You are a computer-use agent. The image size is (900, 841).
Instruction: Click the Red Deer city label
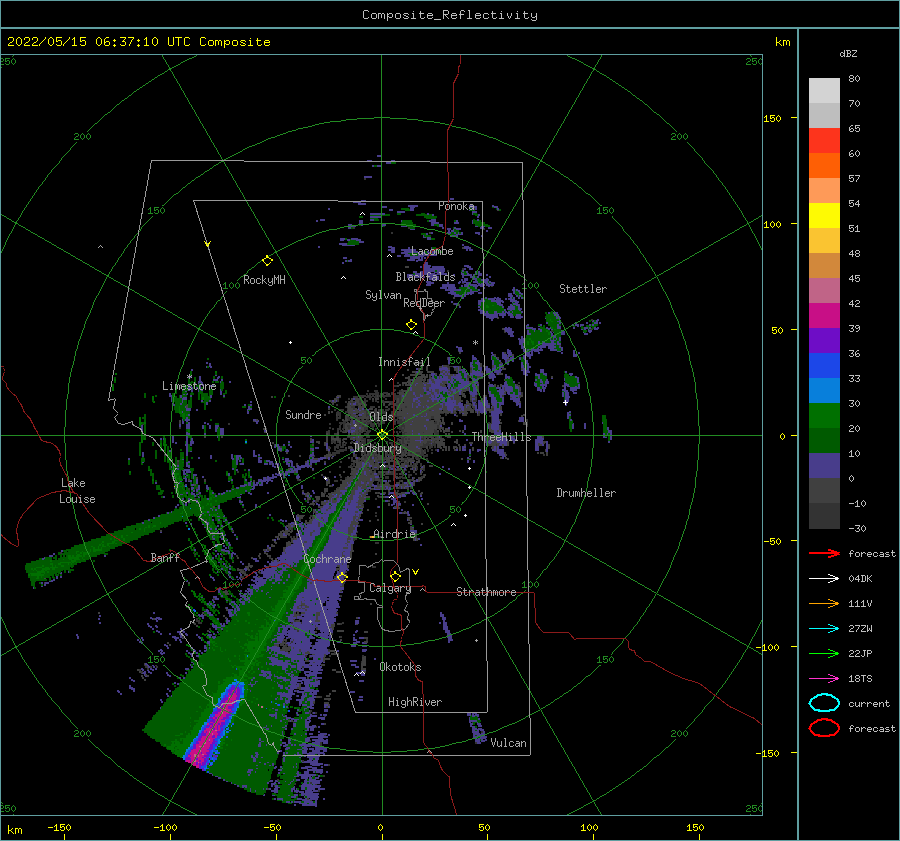click(x=424, y=303)
